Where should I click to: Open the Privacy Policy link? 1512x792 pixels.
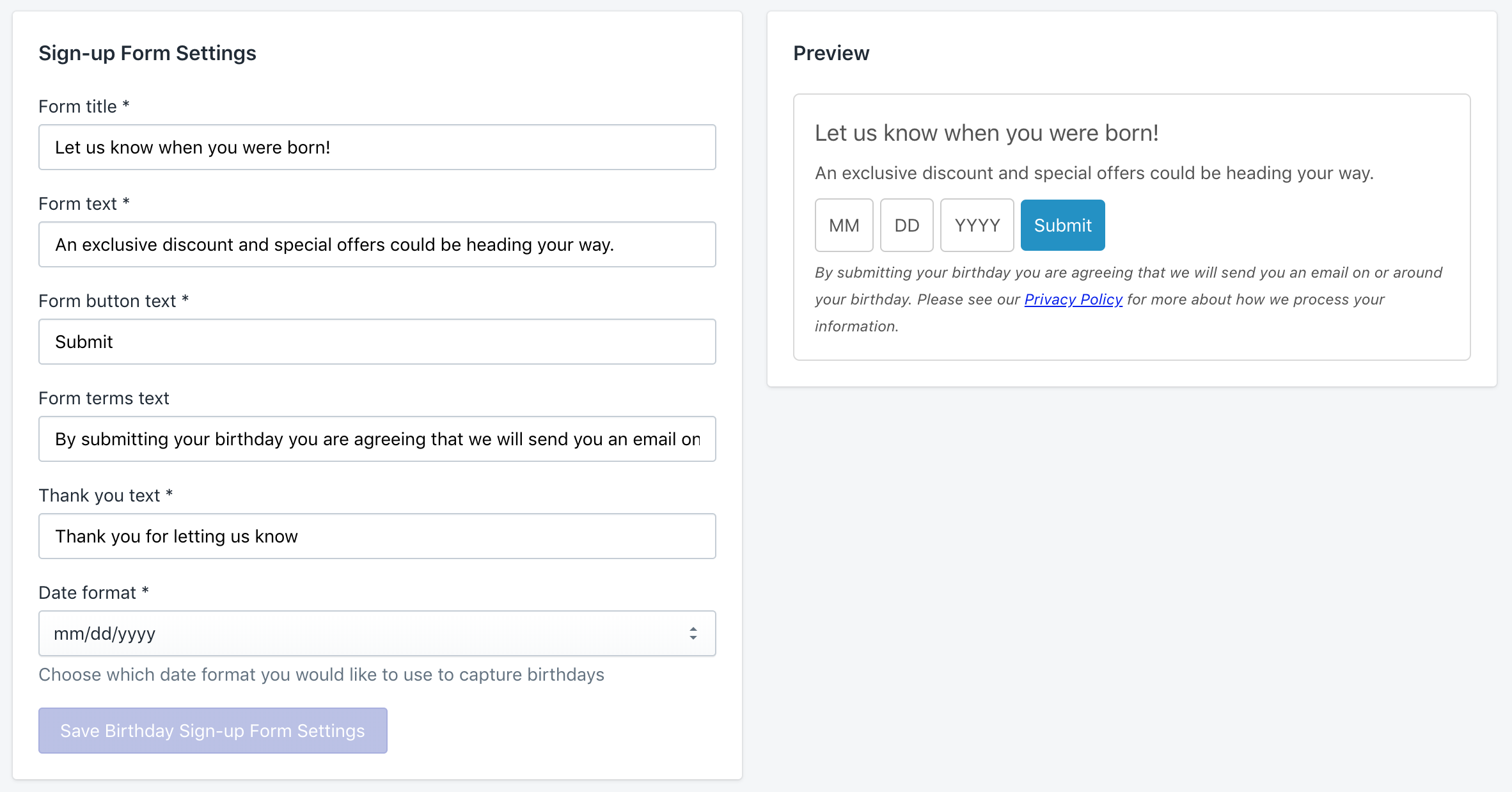tap(1073, 299)
